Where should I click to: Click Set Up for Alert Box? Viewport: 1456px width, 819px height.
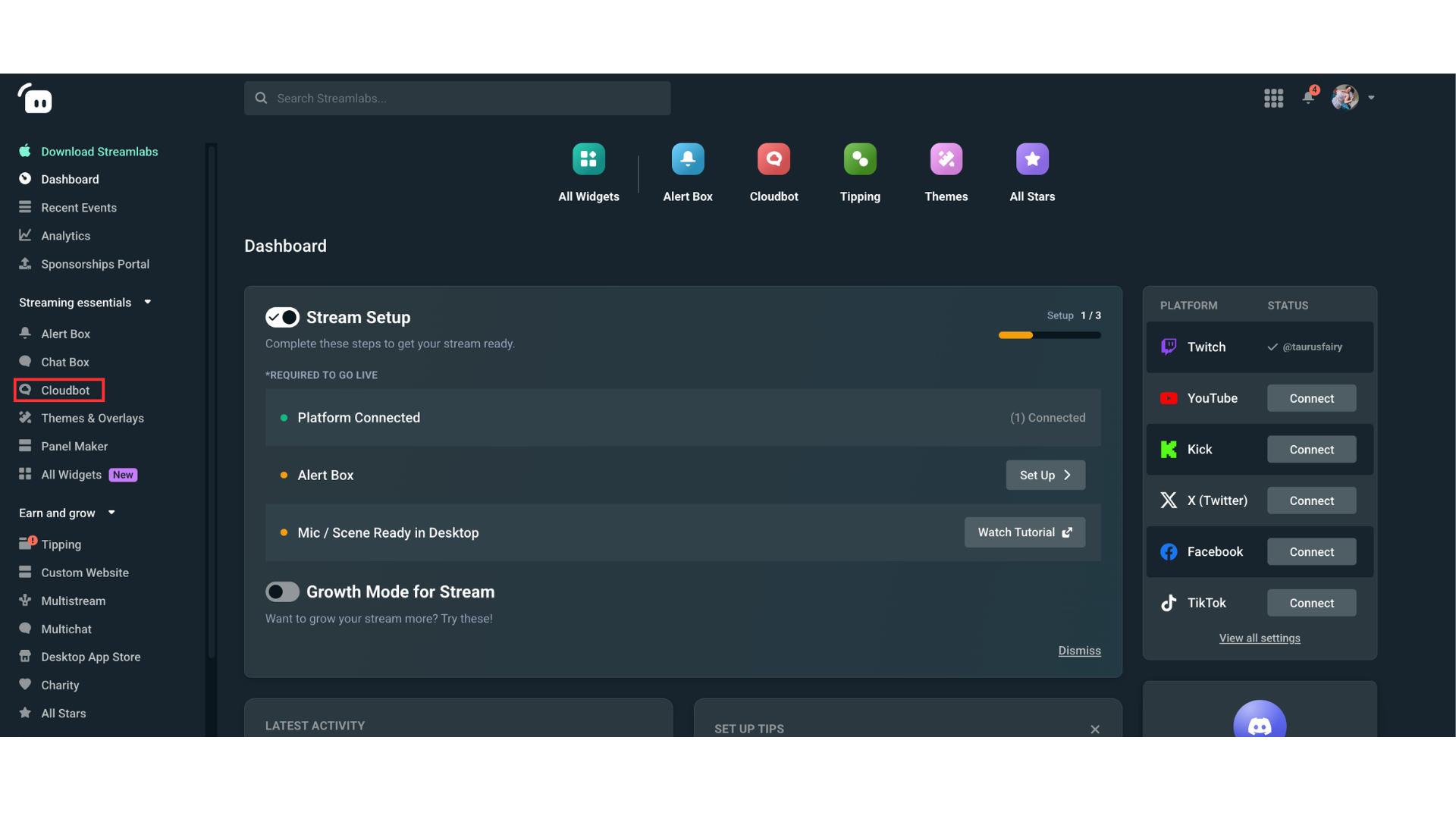[1045, 475]
